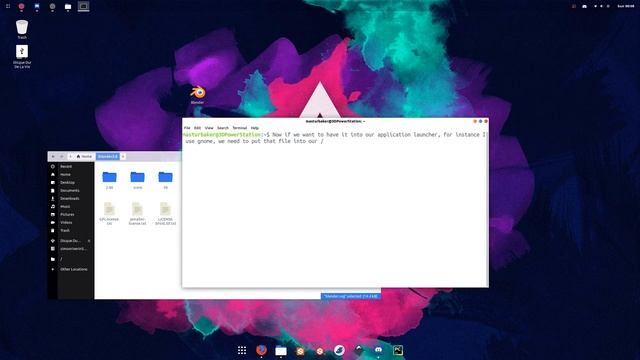Viewport: 640px width, 360px height.
Task: Select Documents in the Files sidebar
Action: tap(70, 191)
